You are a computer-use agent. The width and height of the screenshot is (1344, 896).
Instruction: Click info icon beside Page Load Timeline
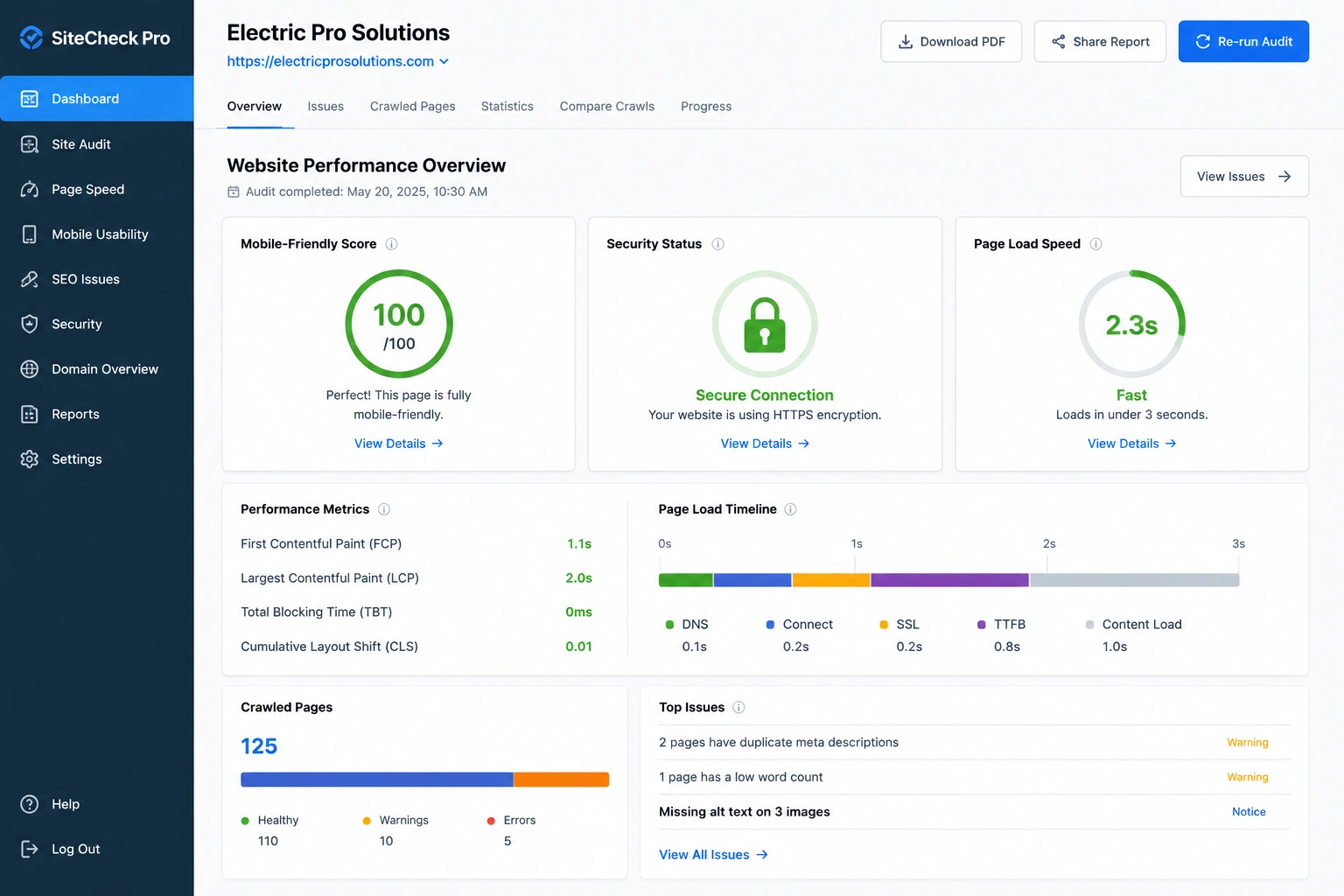coord(790,509)
